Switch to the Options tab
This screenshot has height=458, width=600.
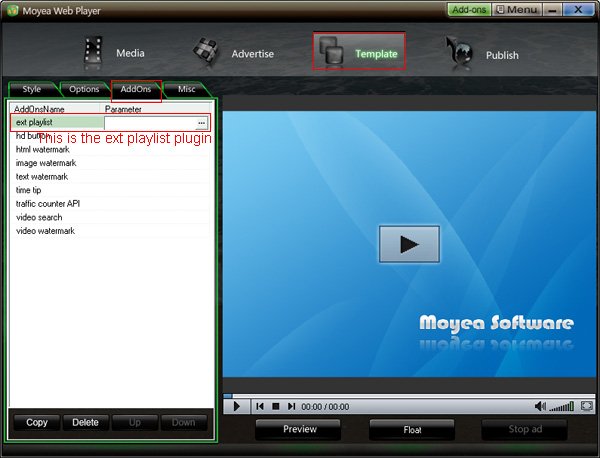[84, 89]
